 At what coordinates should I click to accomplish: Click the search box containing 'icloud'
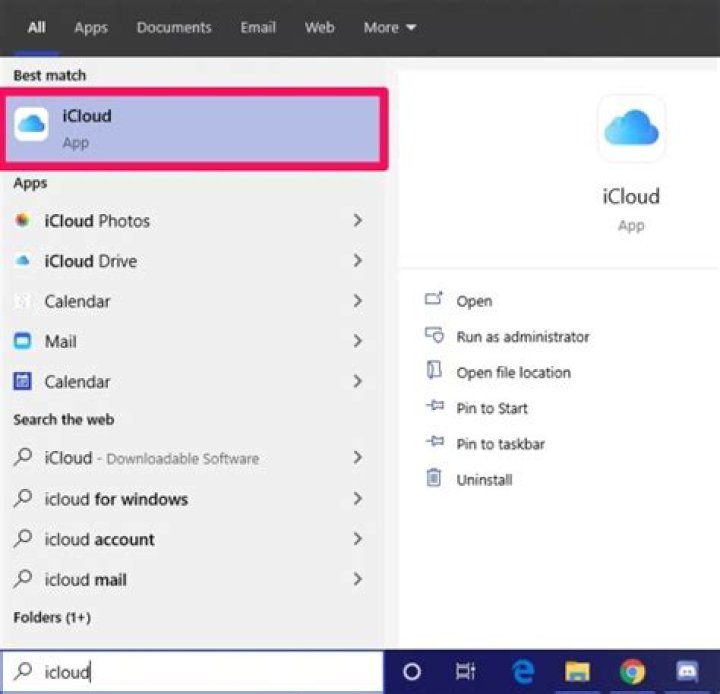200,672
